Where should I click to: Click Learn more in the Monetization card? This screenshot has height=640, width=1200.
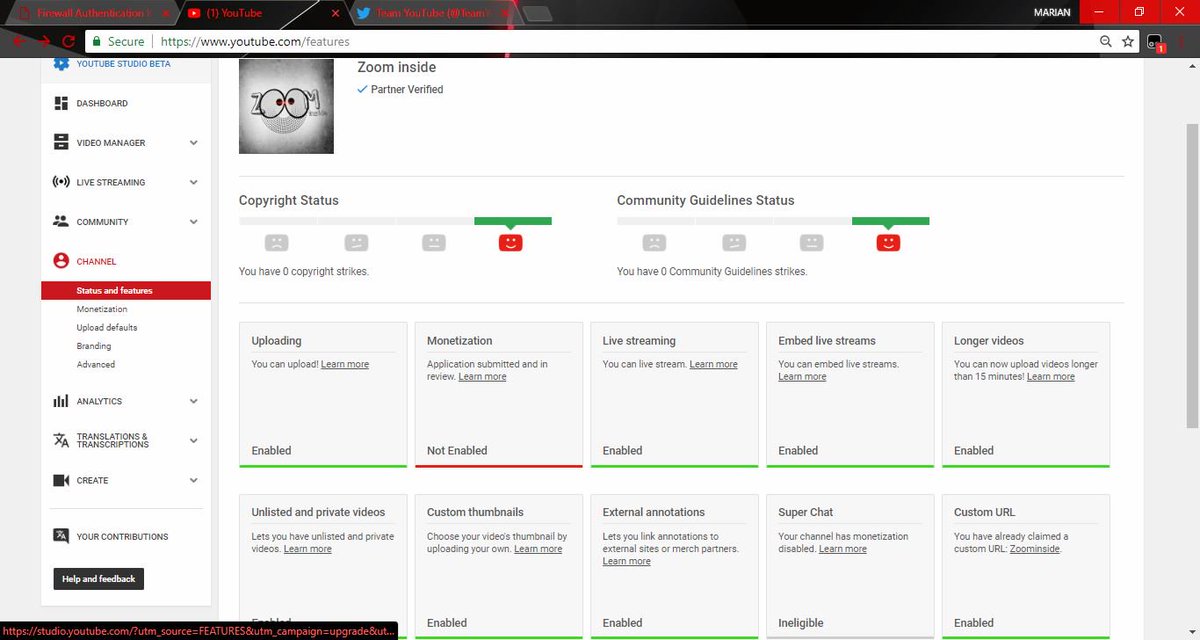(482, 377)
